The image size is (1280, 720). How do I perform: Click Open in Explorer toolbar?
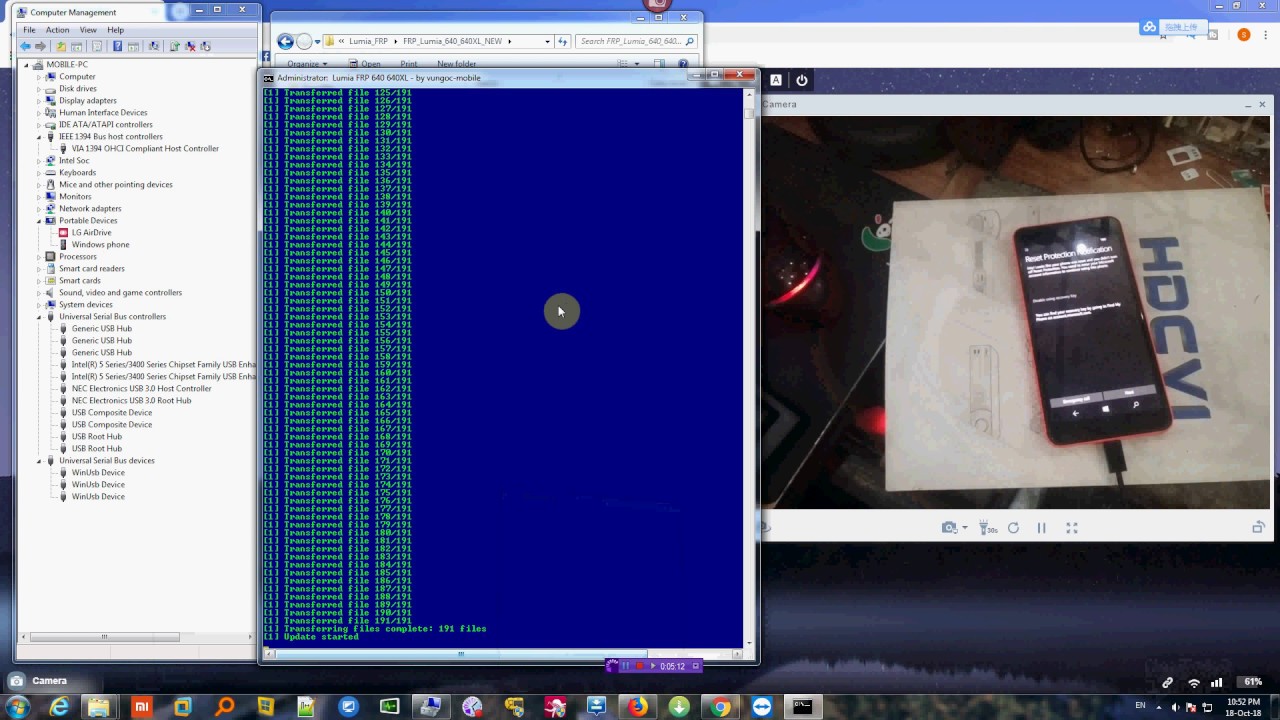coord(365,64)
